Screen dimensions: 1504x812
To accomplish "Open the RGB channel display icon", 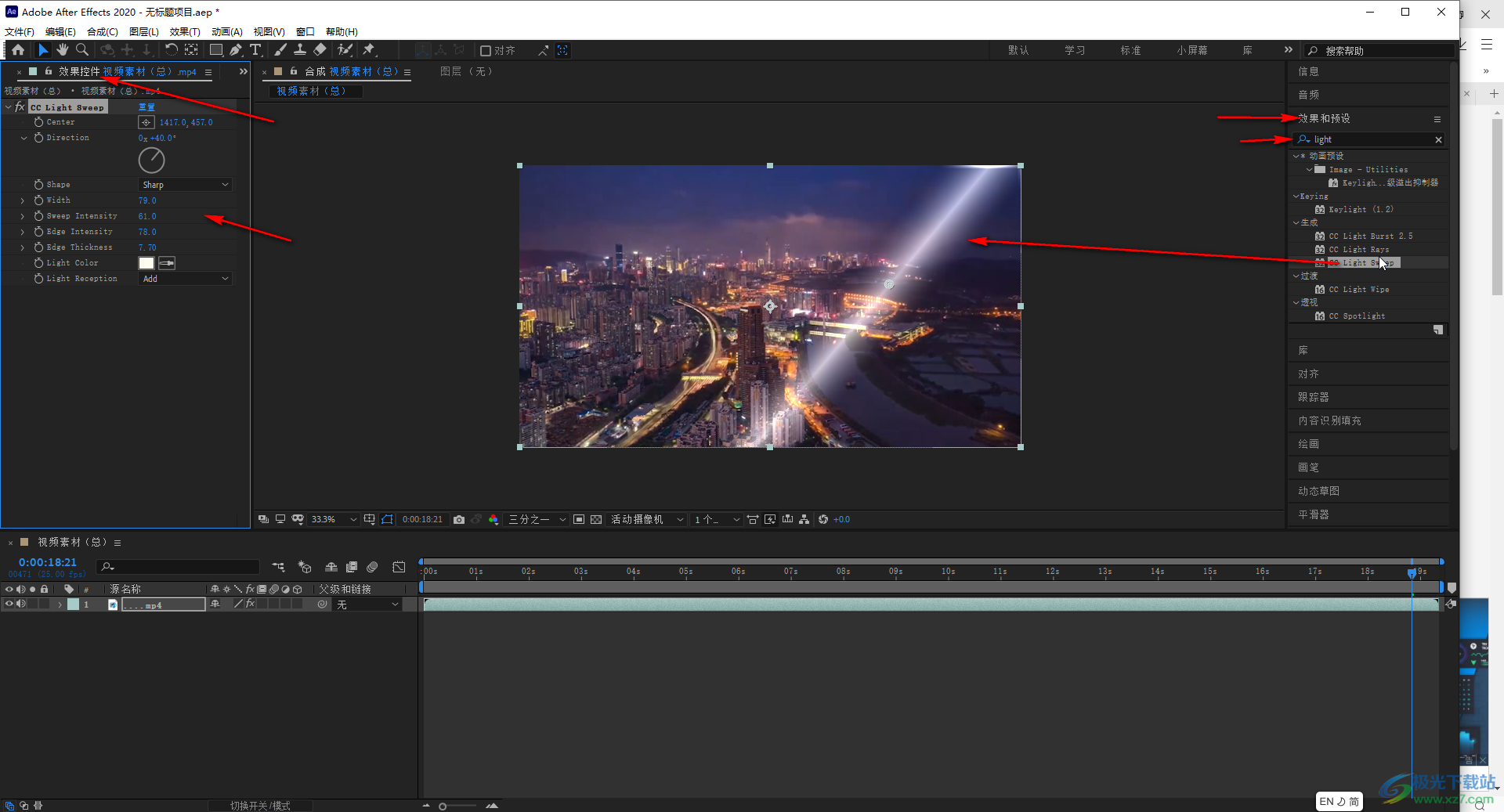I will pyautogui.click(x=493, y=519).
